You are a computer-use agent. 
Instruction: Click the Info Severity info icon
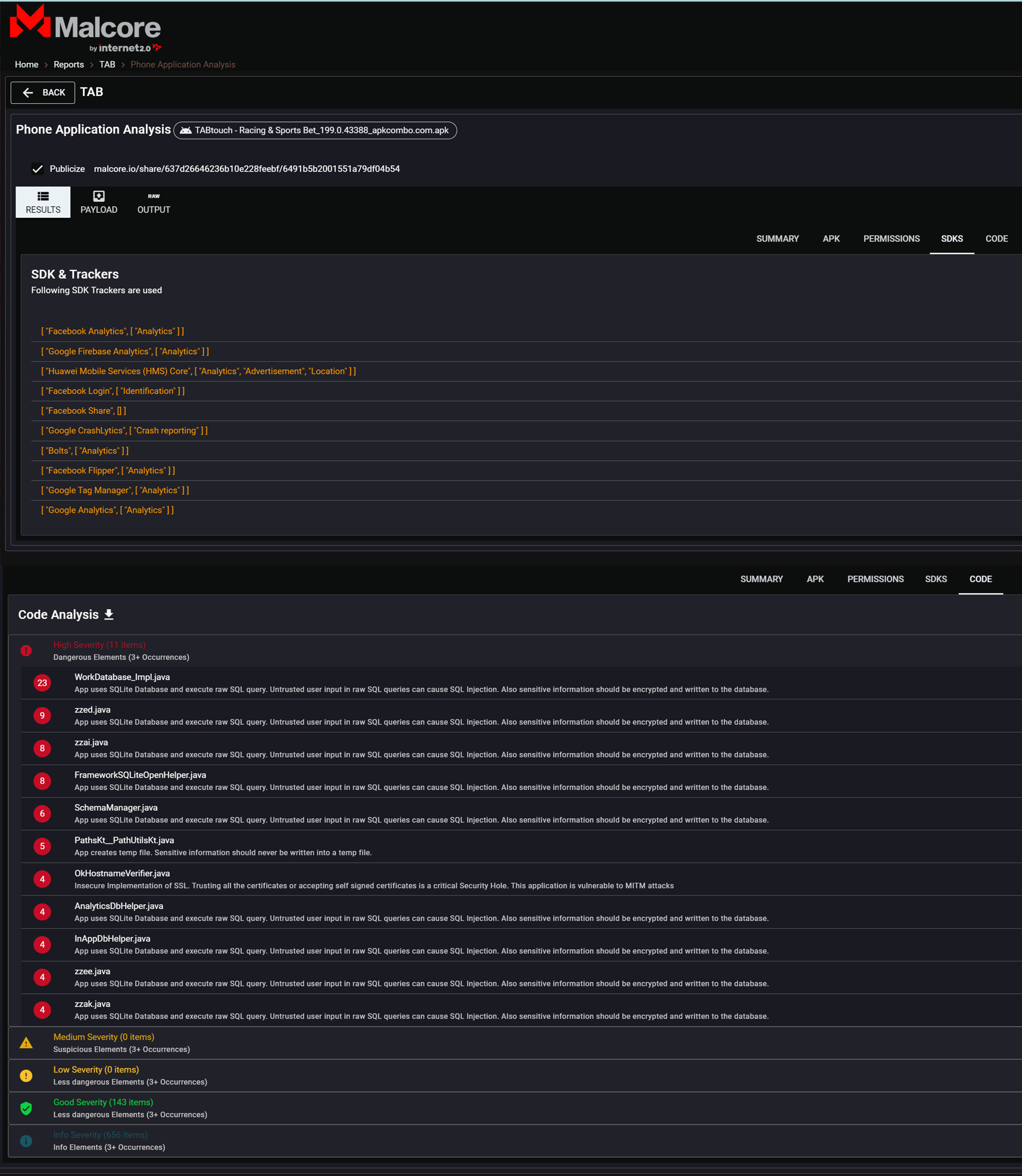coord(26,1141)
